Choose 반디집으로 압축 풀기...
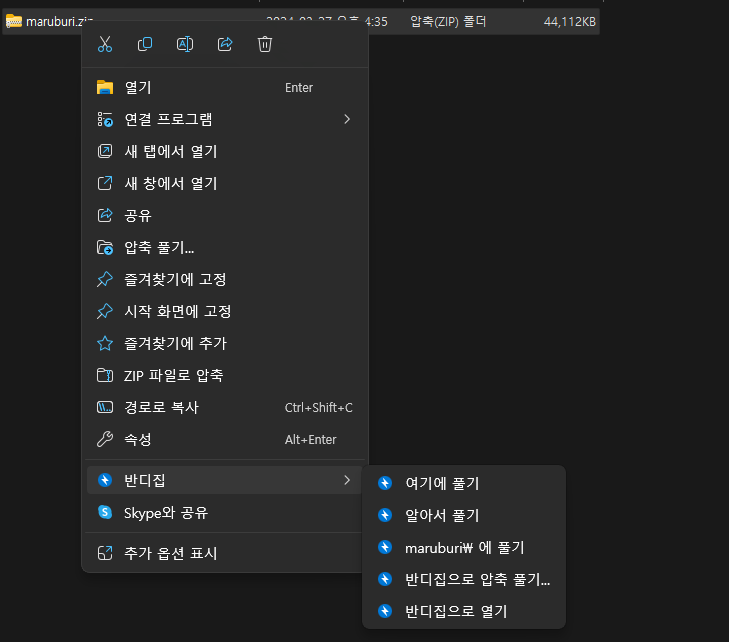Image resolution: width=729 pixels, height=642 pixels. (x=464, y=579)
